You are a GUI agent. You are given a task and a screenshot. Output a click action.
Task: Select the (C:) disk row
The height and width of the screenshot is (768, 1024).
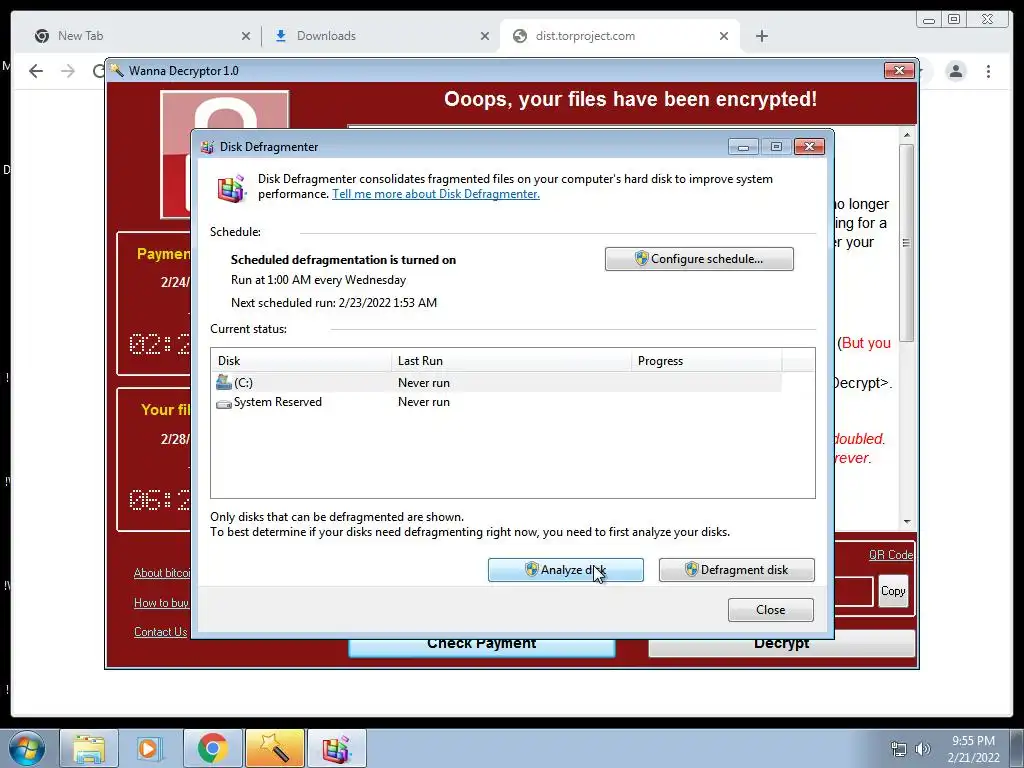[x=498, y=383]
